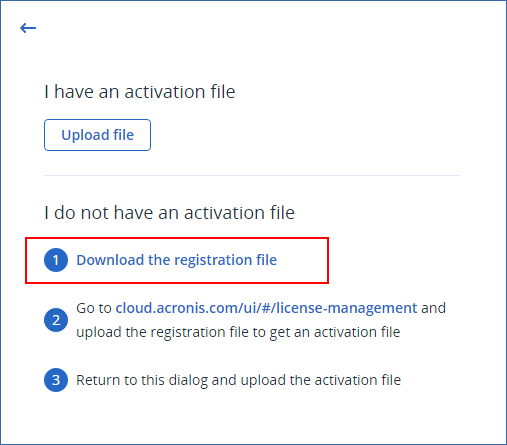Click the word 'and' after the URL

433,308
